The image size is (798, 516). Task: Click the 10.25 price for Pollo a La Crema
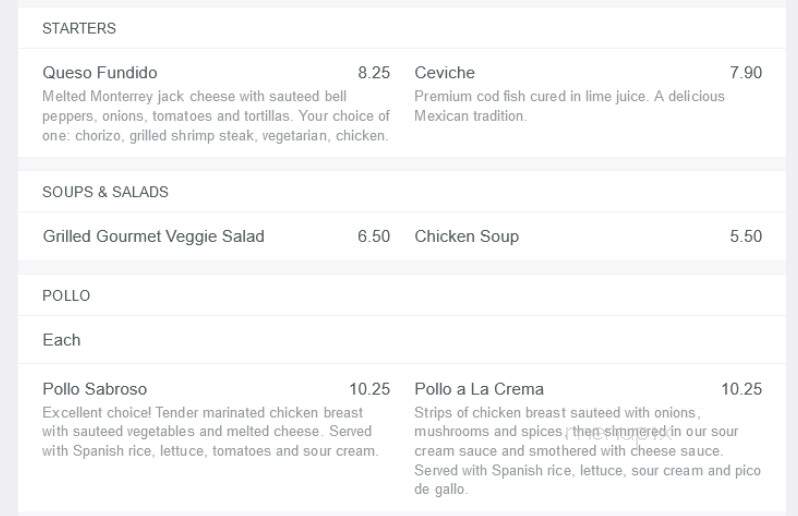[x=742, y=389]
